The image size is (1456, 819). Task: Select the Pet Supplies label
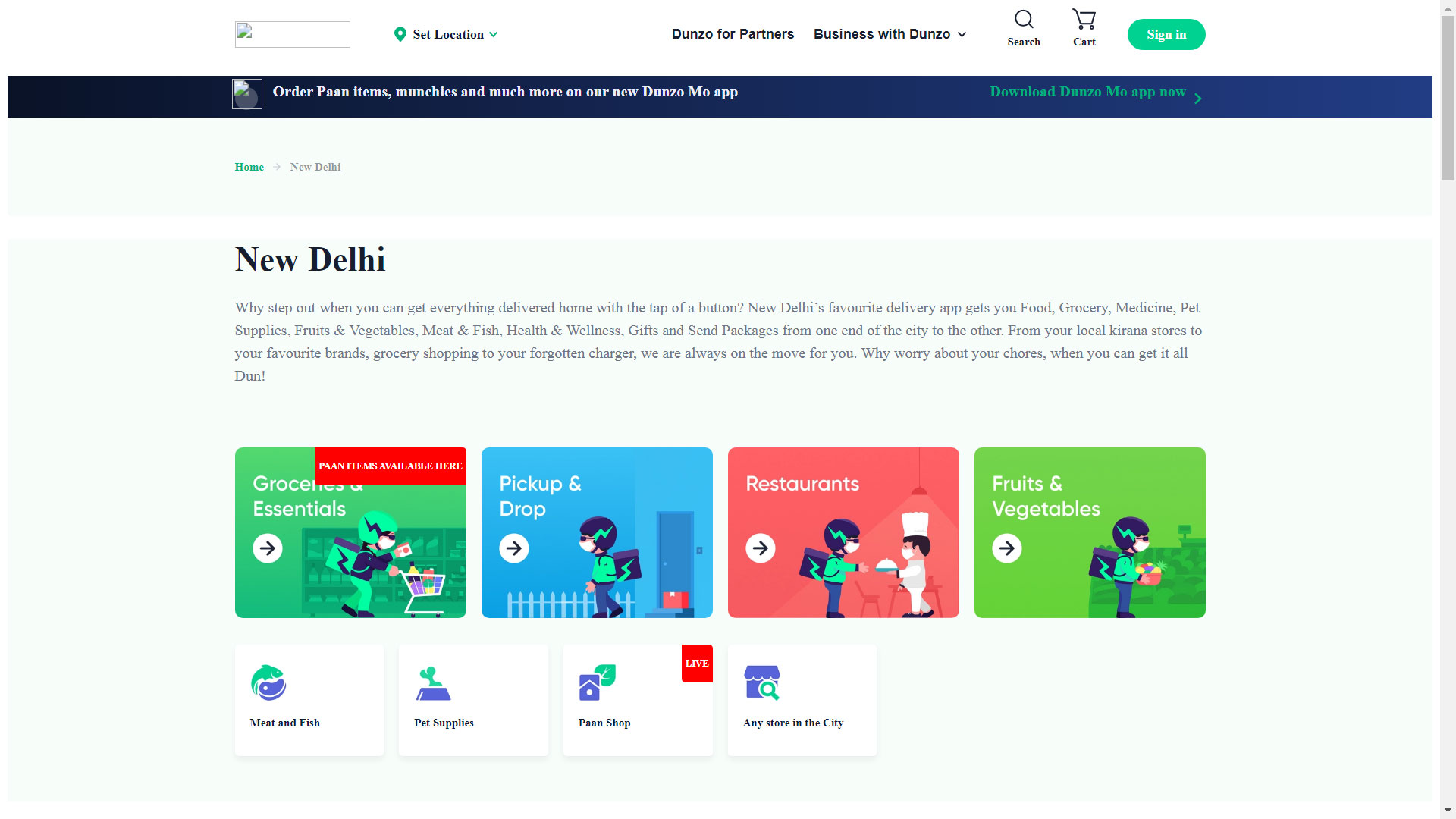[x=444, y=723]
